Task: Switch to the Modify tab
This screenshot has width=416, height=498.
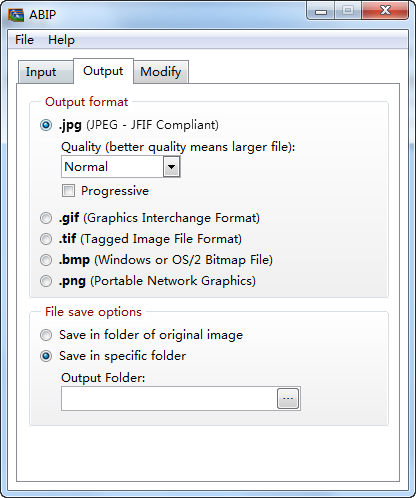Action: pyautogui.click(x=161, y=72)
